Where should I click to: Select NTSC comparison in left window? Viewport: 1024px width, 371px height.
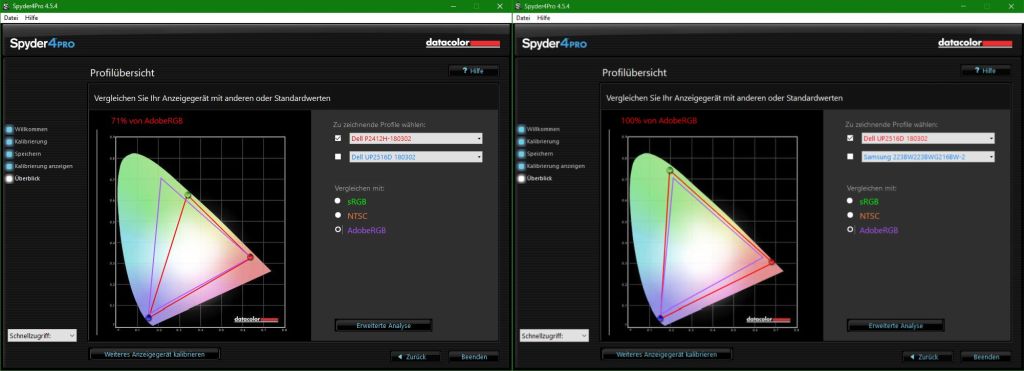point(338,215)
